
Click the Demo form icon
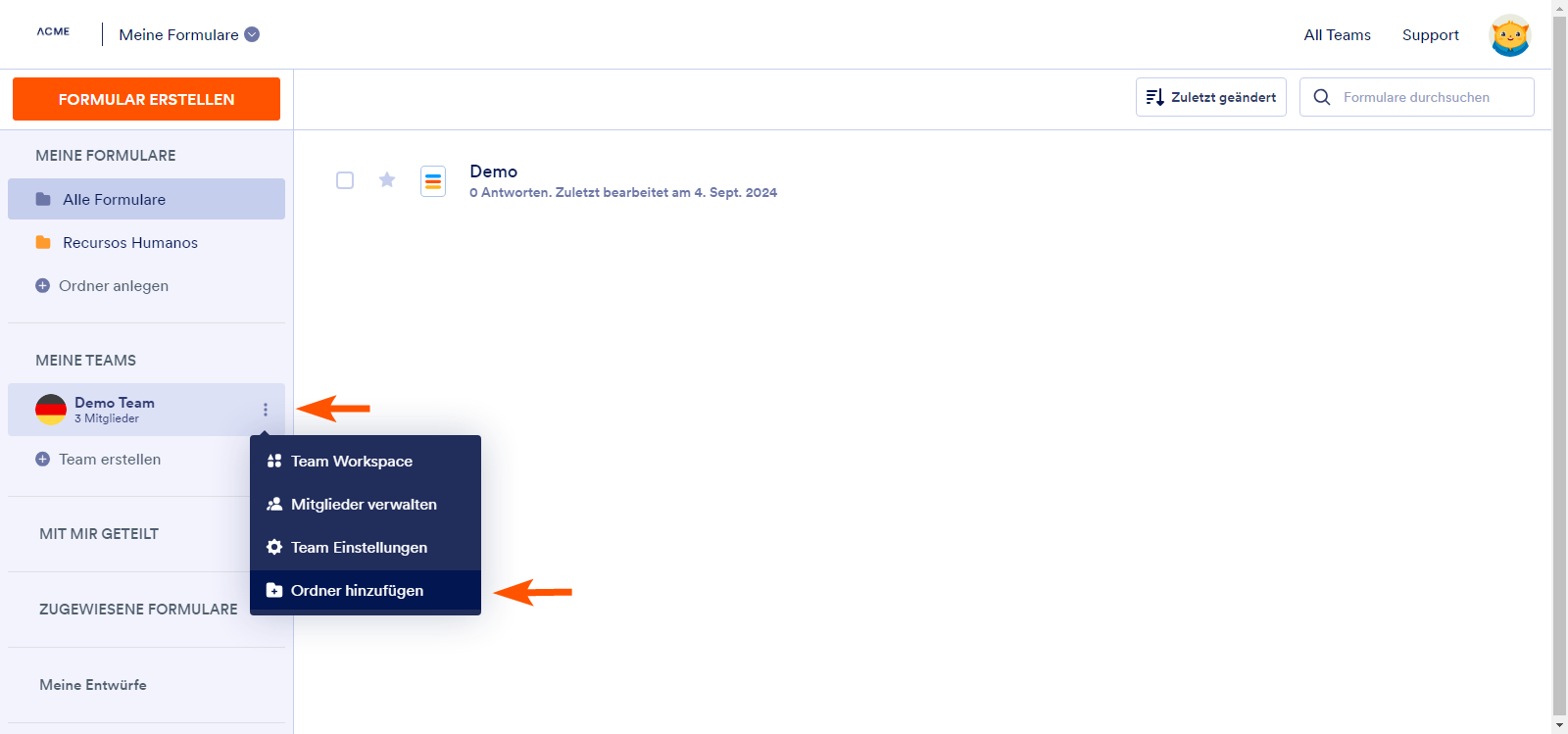click(433, 181)
